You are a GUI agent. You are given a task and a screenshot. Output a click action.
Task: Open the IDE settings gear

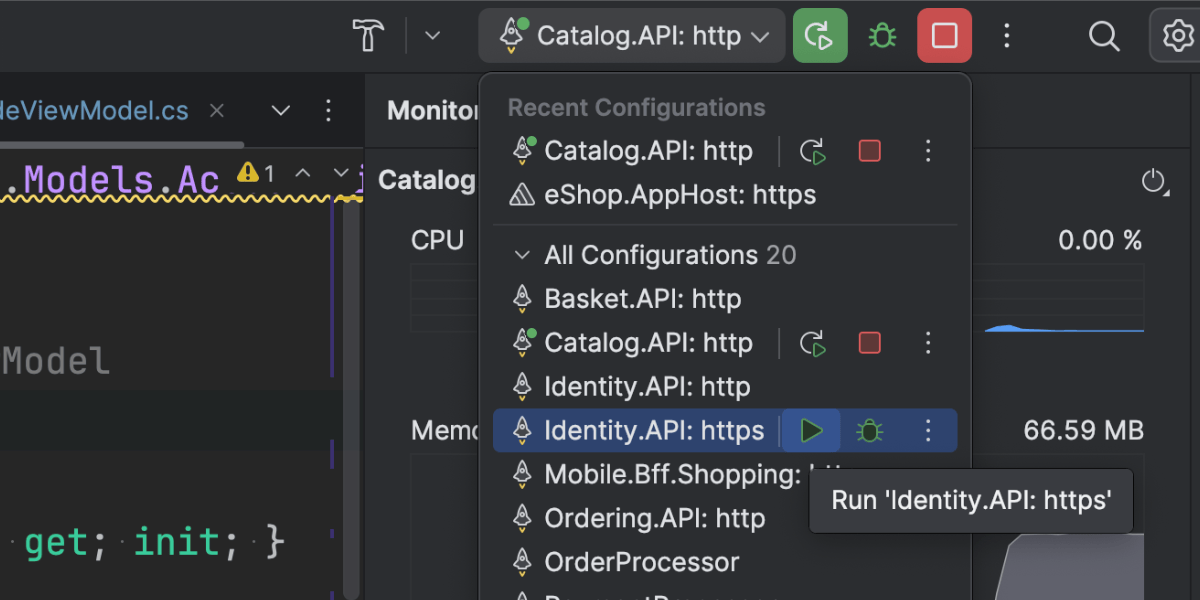1174,37
